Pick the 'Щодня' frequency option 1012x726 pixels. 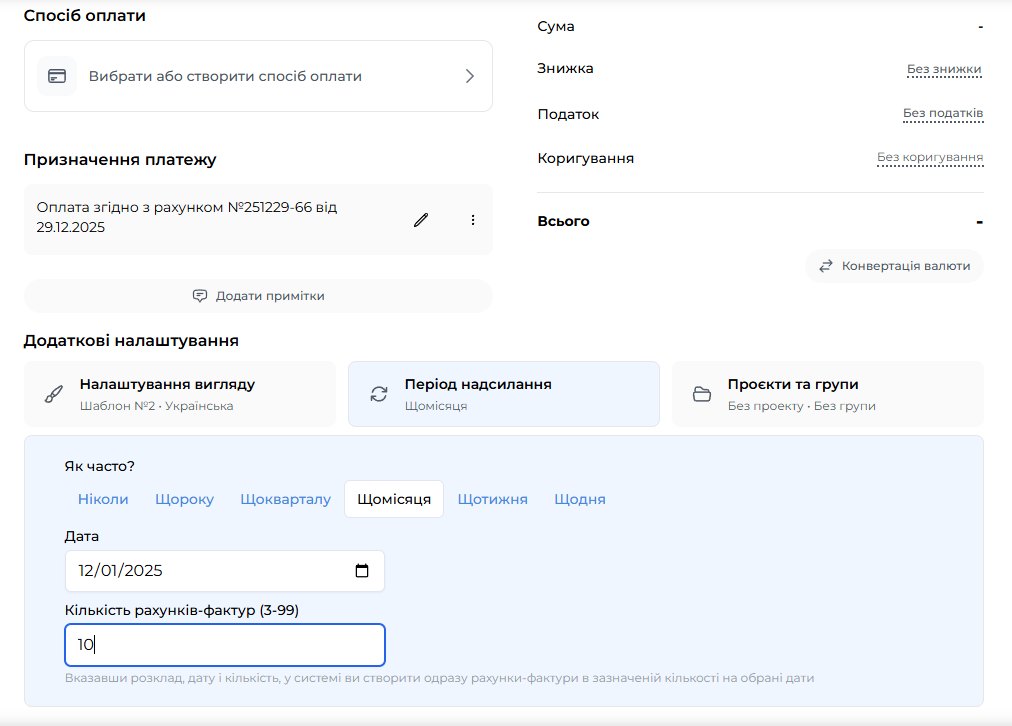[580, 499]
